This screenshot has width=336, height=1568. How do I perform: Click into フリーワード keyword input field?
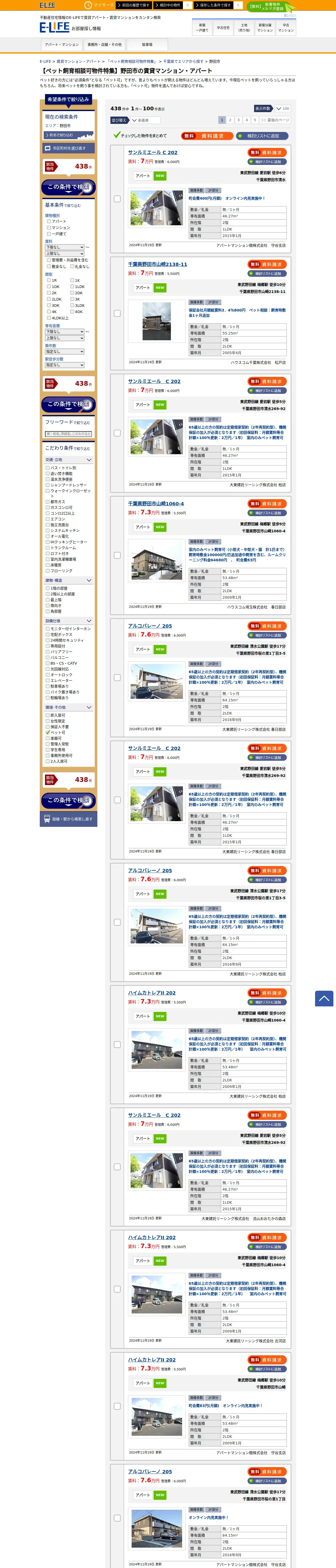pos(68,434)
